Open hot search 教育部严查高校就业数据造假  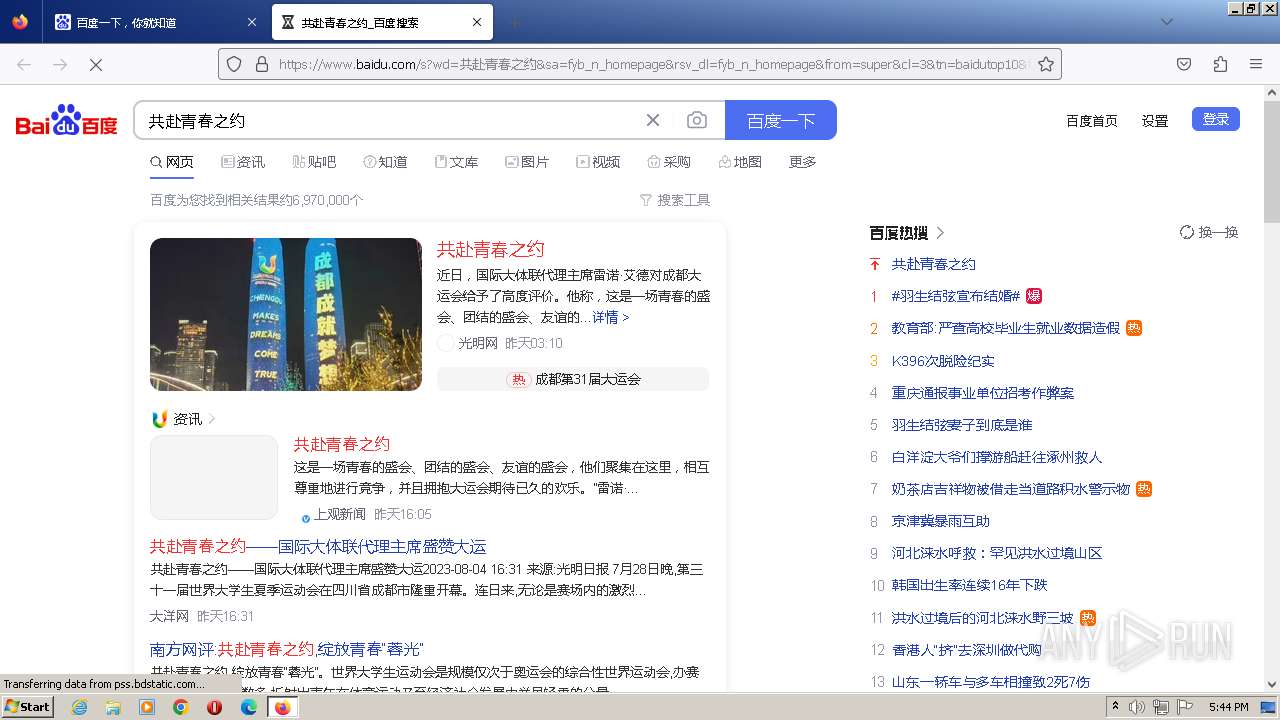pos(1006,328)
